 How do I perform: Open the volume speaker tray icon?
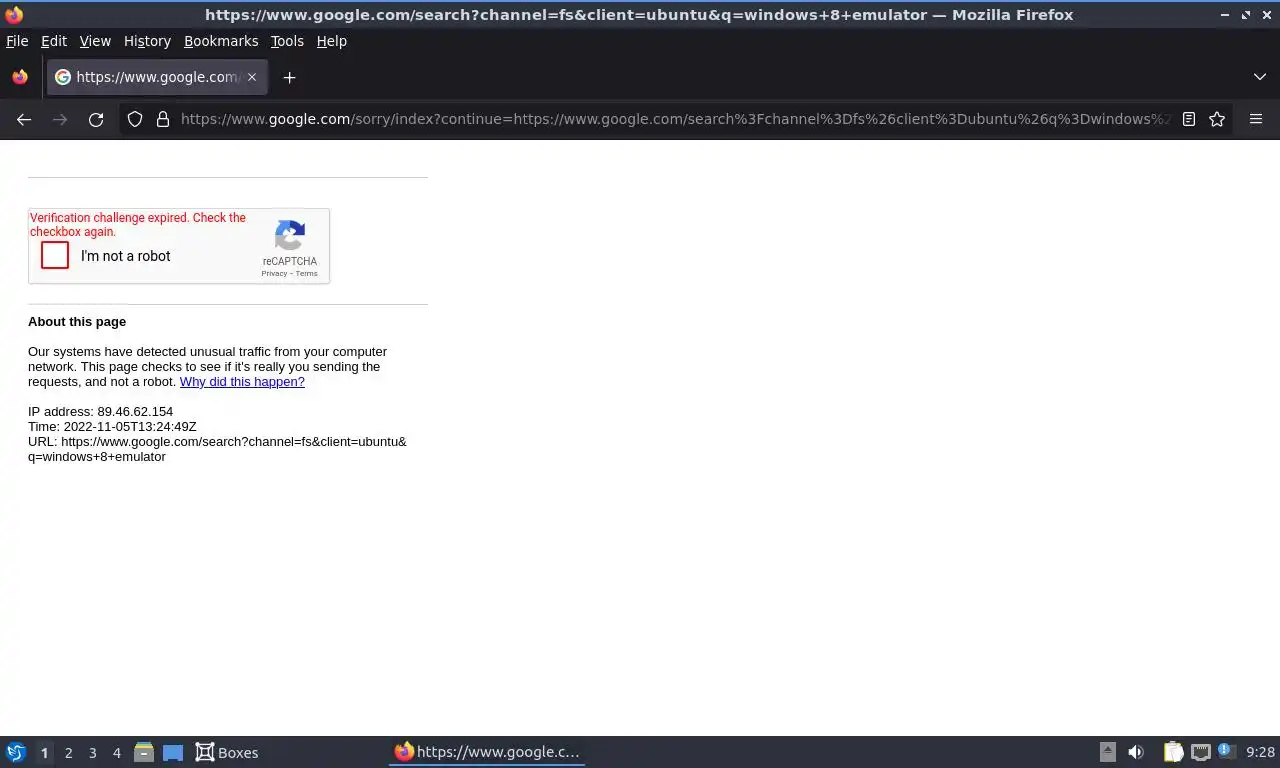click(1136, 752)
